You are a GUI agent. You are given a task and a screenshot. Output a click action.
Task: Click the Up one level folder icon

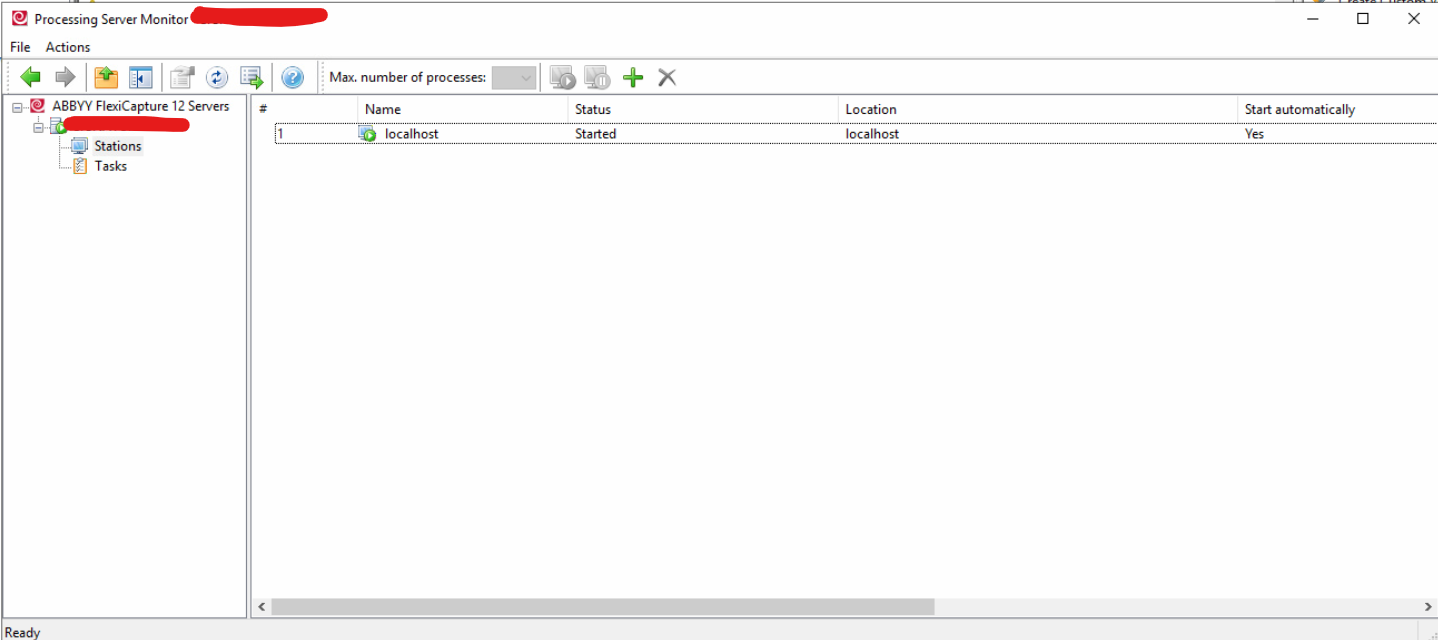point(106,77)
